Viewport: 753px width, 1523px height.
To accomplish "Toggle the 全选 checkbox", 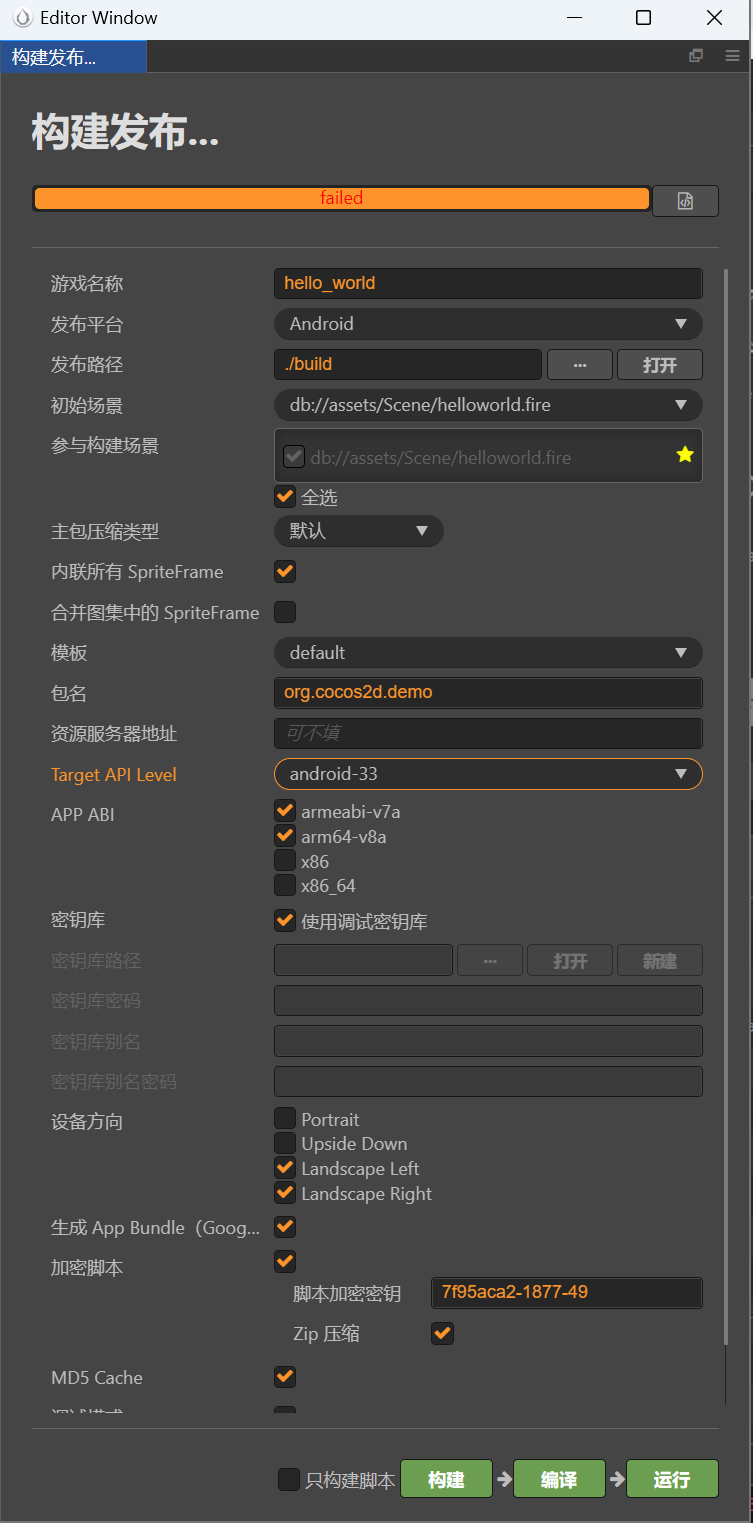I will [x=285, y=496].
